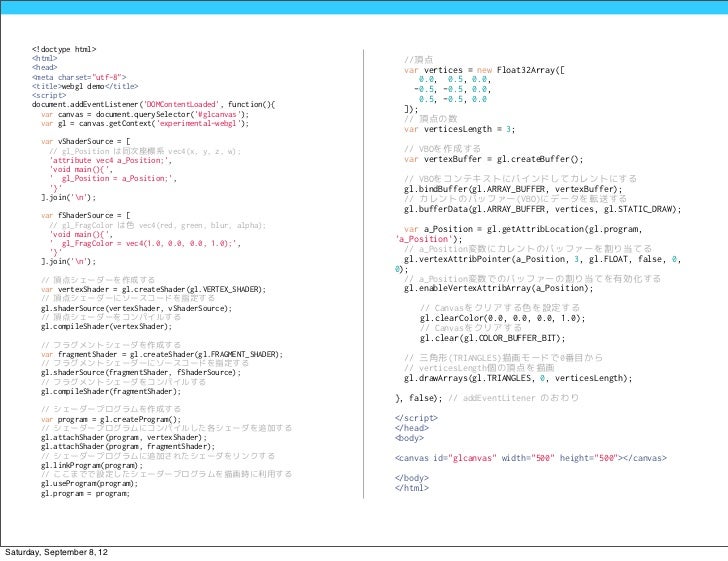Click the '</head>' closing tag
Image resolution: width=728 pixels, height=561 pixels.
[x=412, y=428]
